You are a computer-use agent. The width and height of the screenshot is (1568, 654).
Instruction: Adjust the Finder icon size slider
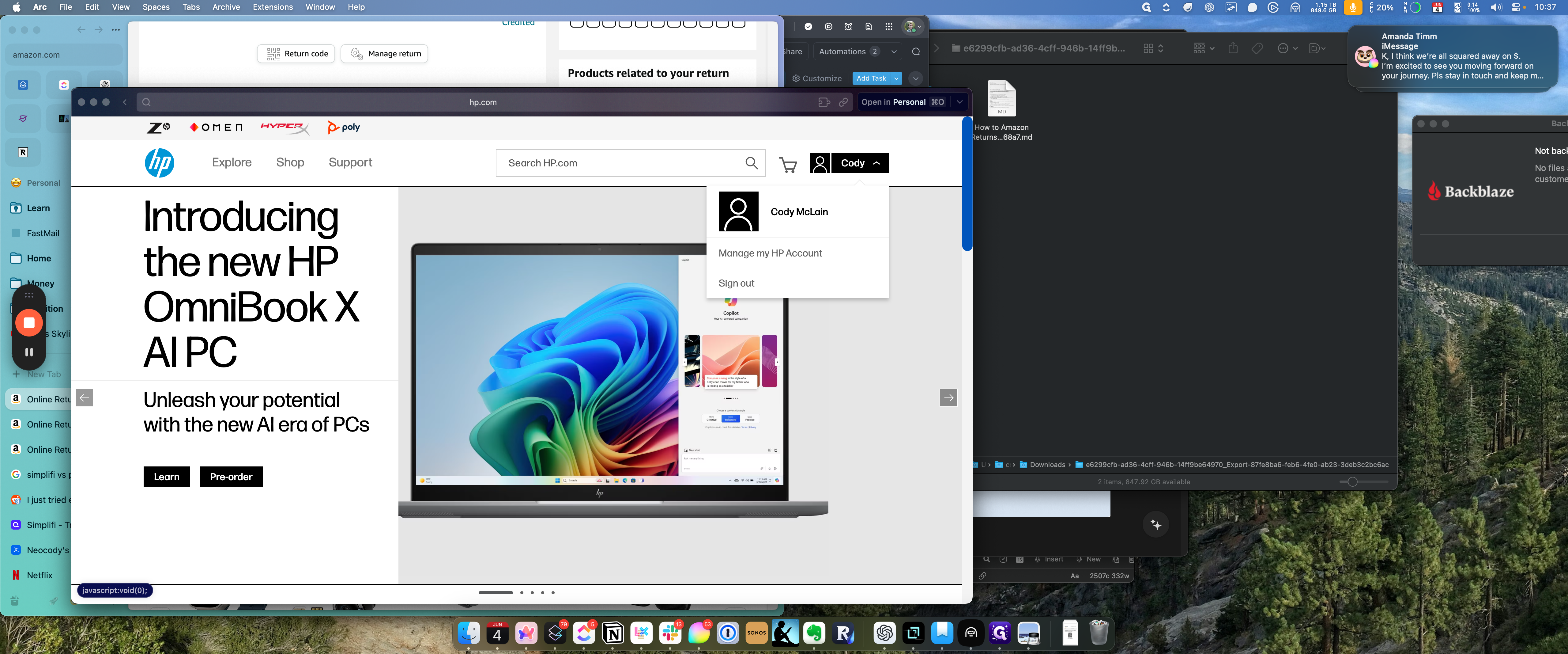click(1352, 482)
